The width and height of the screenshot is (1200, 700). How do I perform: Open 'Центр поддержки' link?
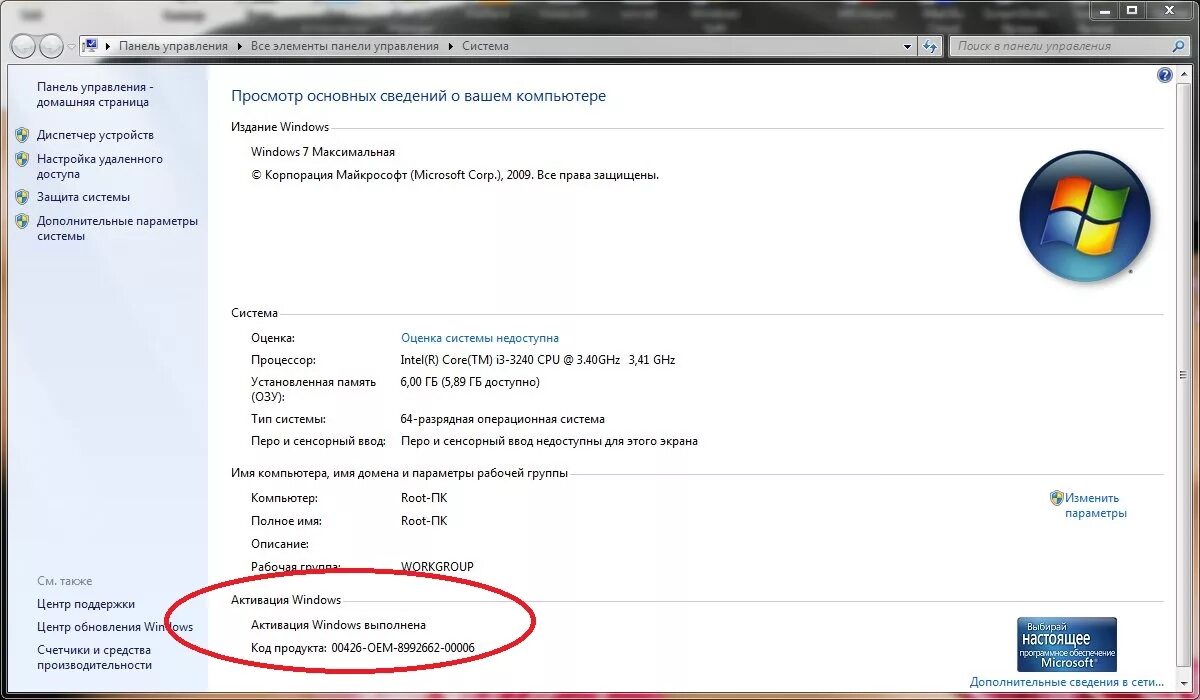click(x=86, y=604)
